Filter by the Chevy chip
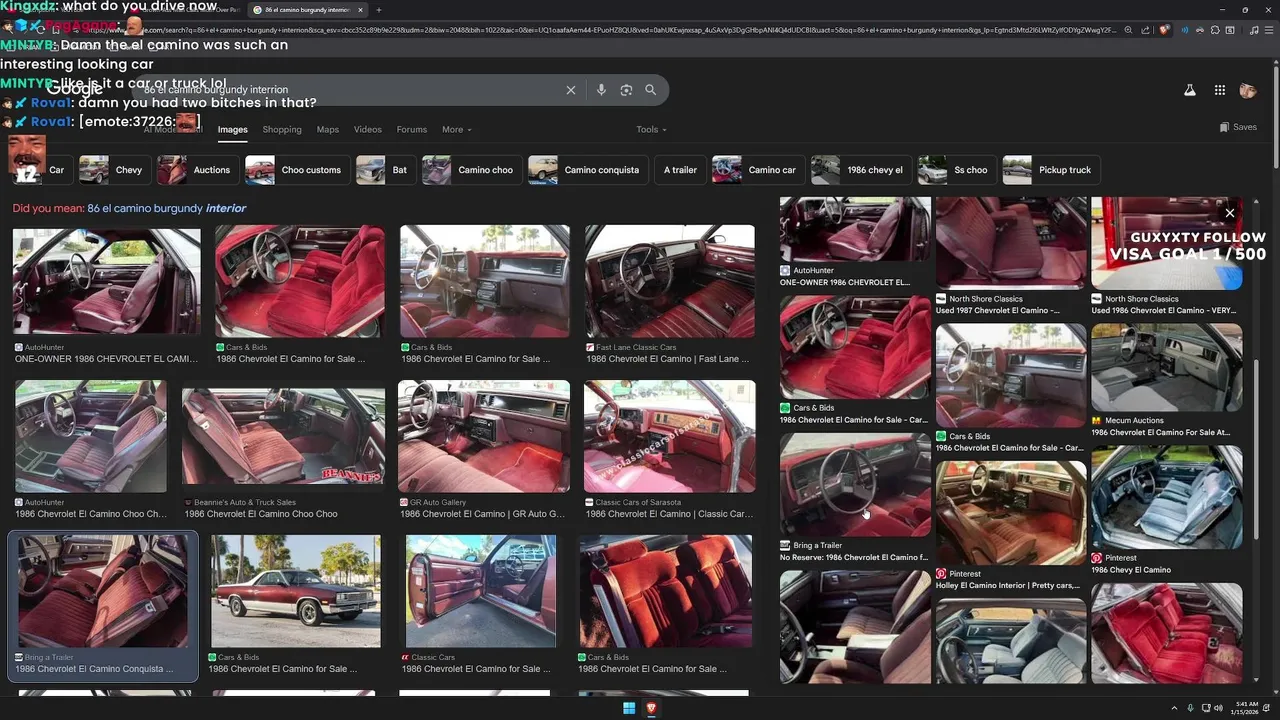1280x720 pixels. pos(113,170)
